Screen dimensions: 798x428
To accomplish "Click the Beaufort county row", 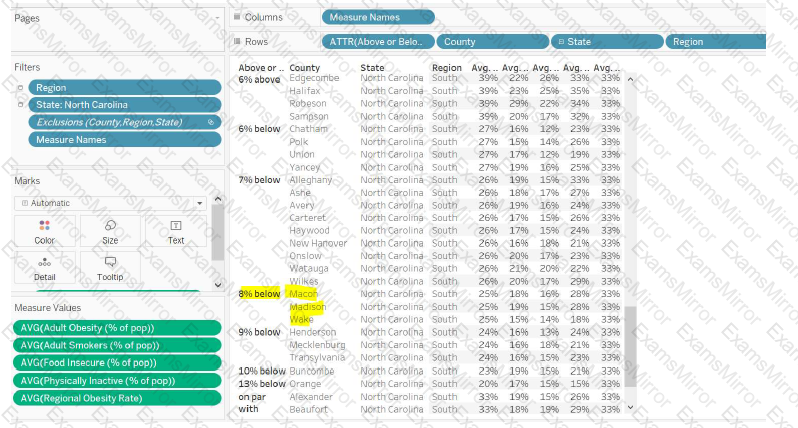I will pyautogui.click(x=308, y=409).
